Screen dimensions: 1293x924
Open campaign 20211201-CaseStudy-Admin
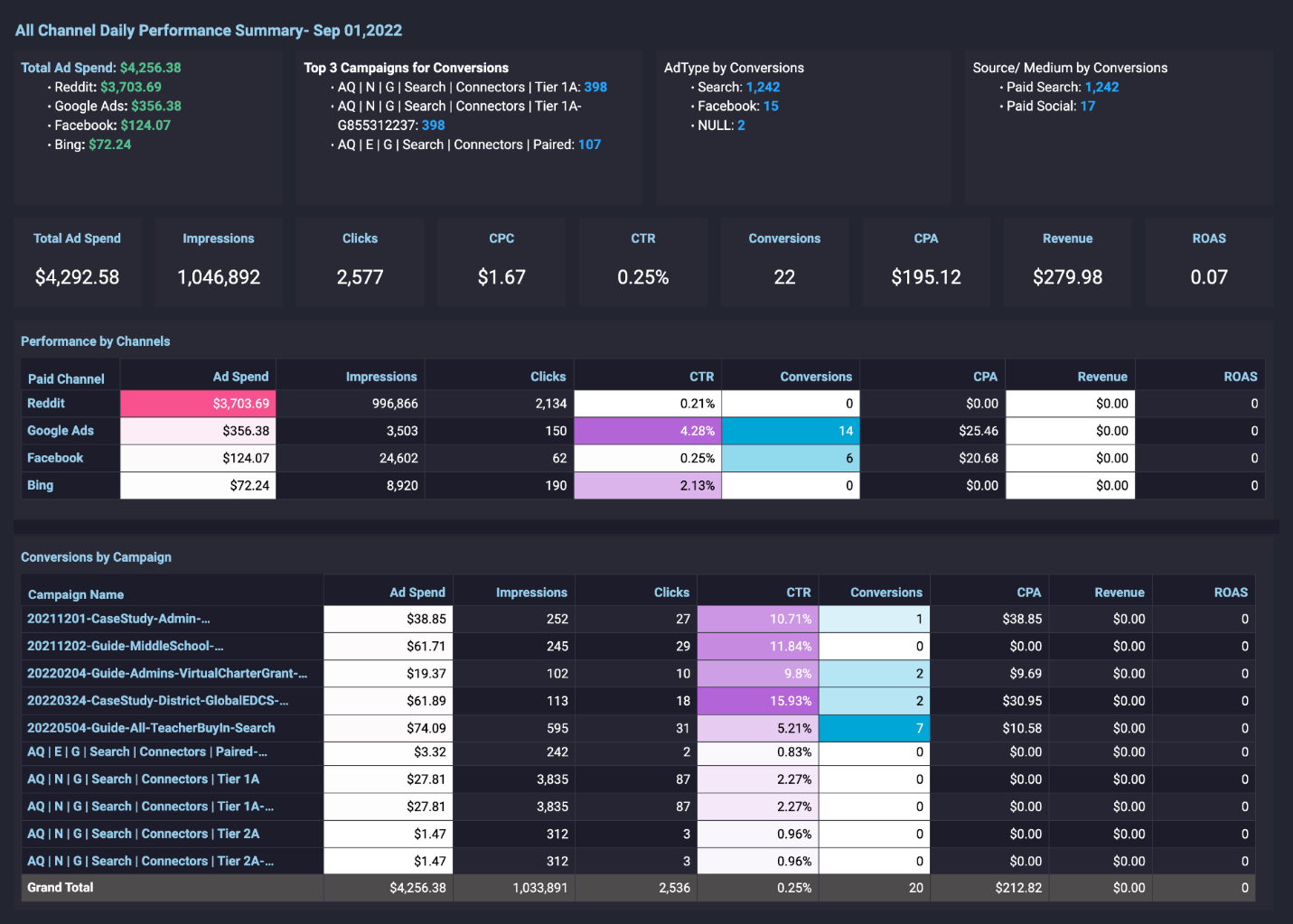(118, 619)
